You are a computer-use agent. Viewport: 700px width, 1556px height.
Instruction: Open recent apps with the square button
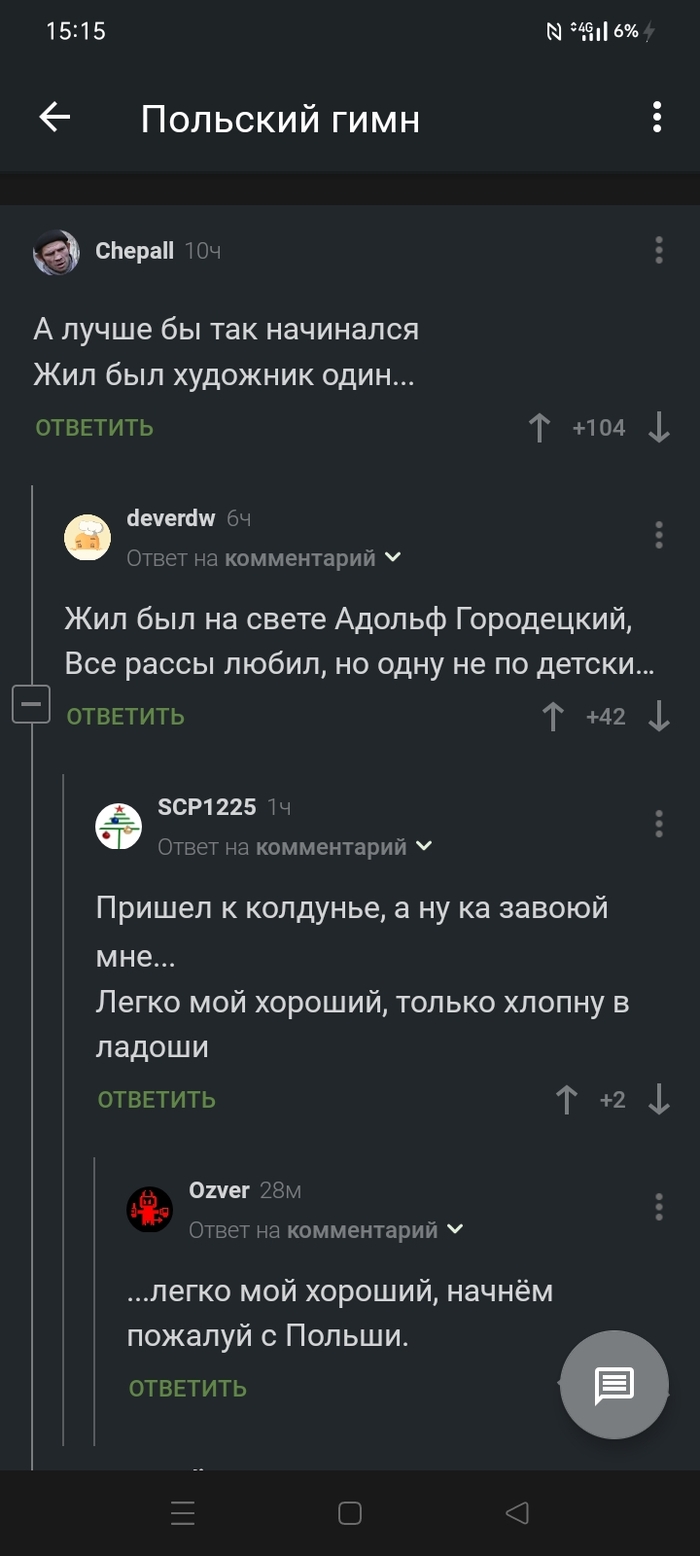[x=349, y=1513]
